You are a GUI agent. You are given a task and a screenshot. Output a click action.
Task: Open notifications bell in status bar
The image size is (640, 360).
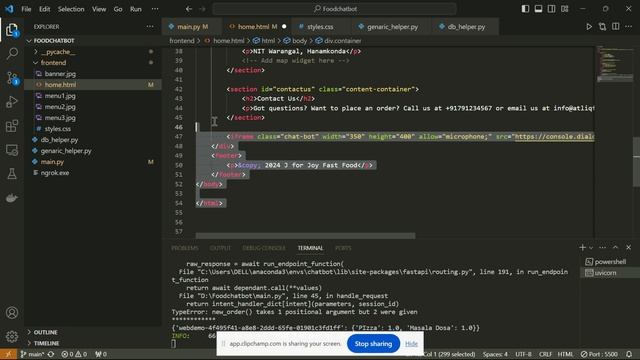coord(629,354)
